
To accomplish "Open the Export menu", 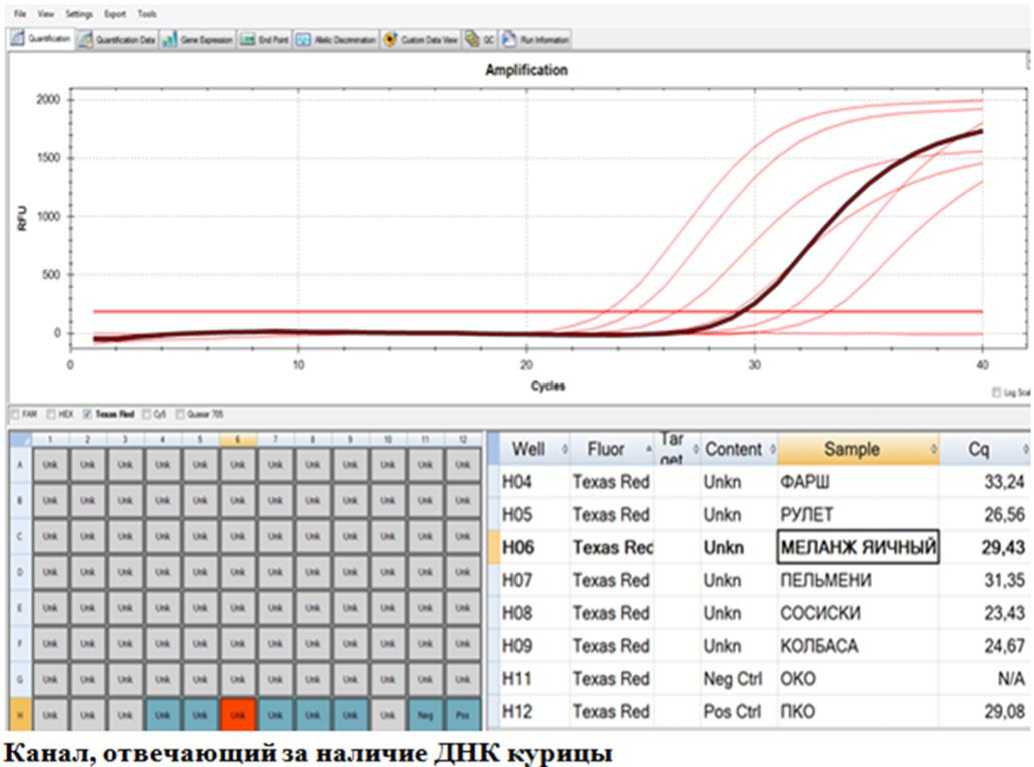I will 115,15.
